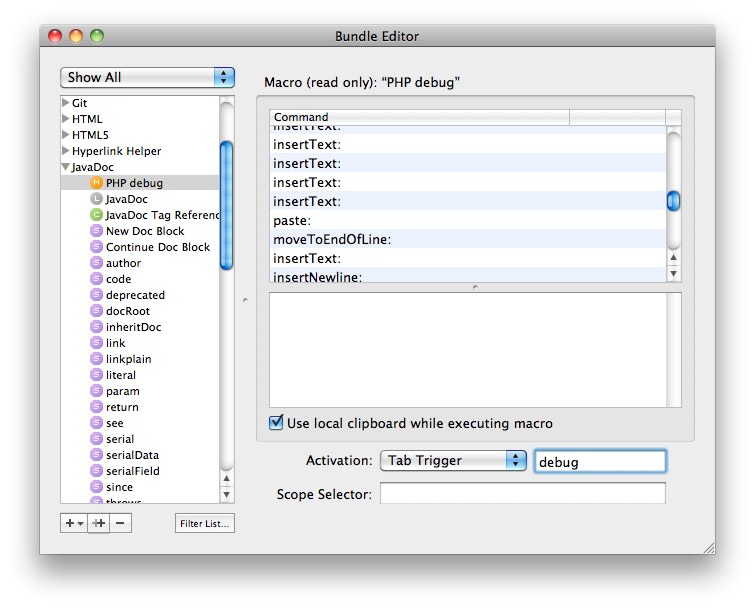Viewport: 755px width, 609px height.
Task: Select the deprecated snippet row
Action: (x=140, y=295)
